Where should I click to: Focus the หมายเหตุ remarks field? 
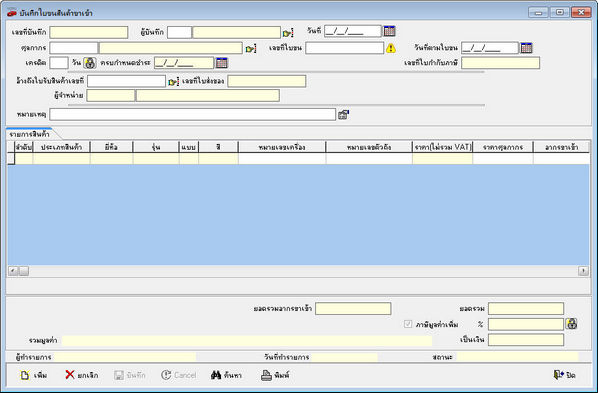[x=193, y=114]
